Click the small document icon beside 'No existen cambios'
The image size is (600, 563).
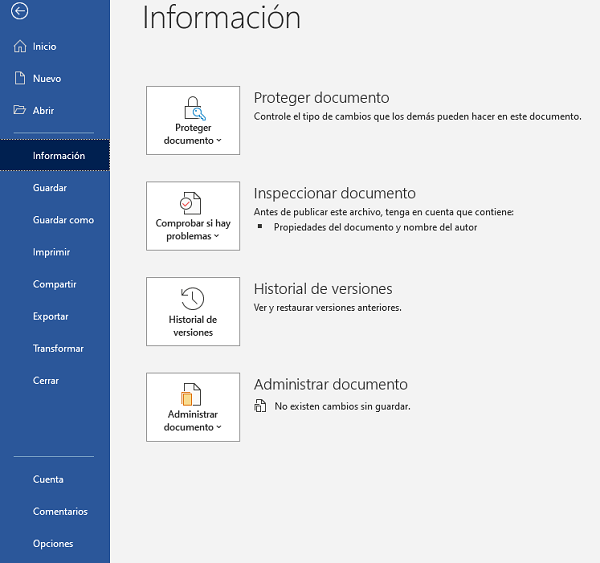260,406
